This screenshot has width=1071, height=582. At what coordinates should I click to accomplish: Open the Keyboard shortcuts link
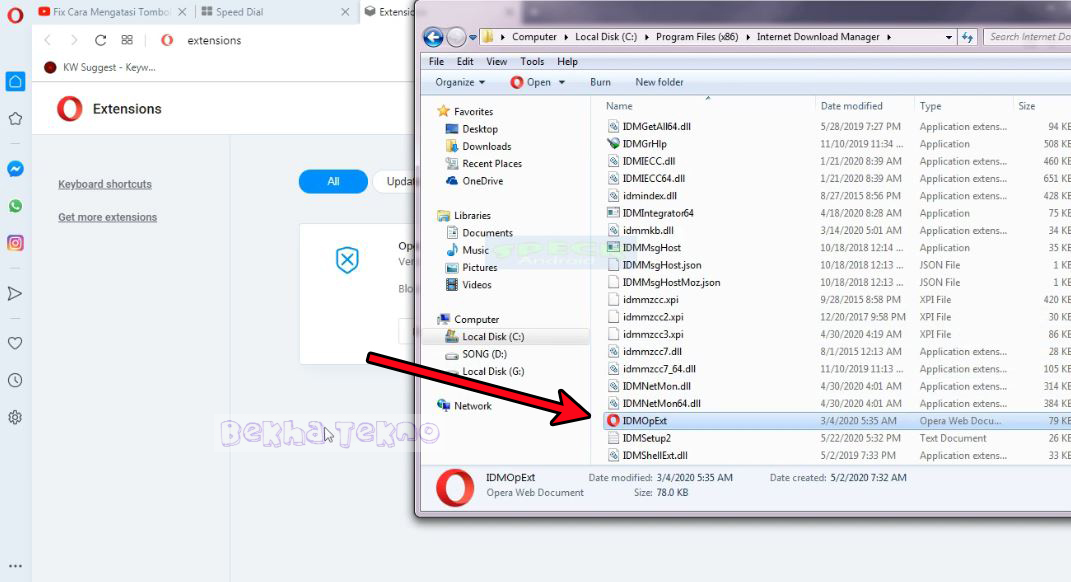coord(105,184)
